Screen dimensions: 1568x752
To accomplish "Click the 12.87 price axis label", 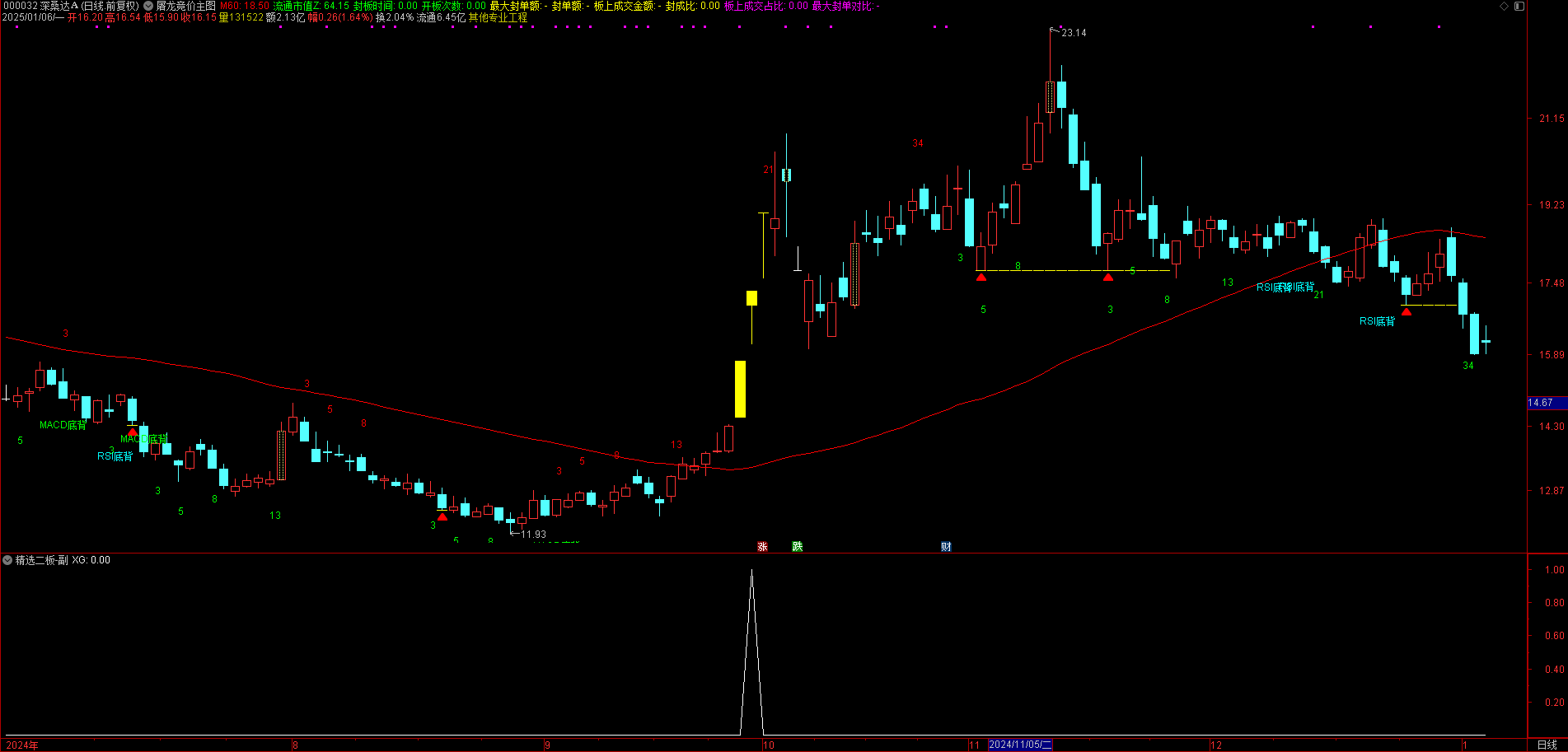I will tap(1552, 491).
